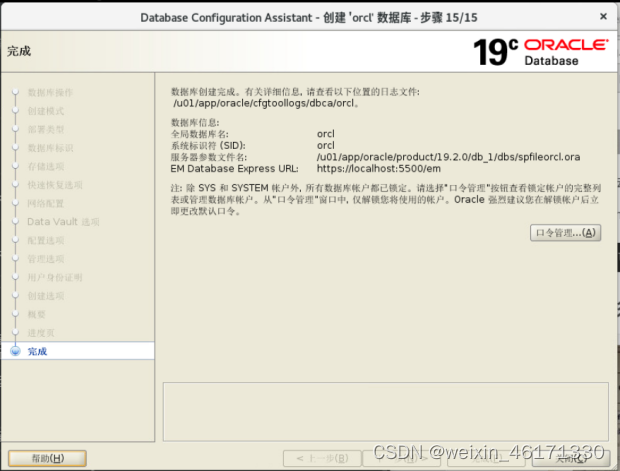The width and height of the screenshot is (620, 471).
Task: Select the highlighted 完成 step in sidebar
Action: pyautogui.click(x=78, y=351)
